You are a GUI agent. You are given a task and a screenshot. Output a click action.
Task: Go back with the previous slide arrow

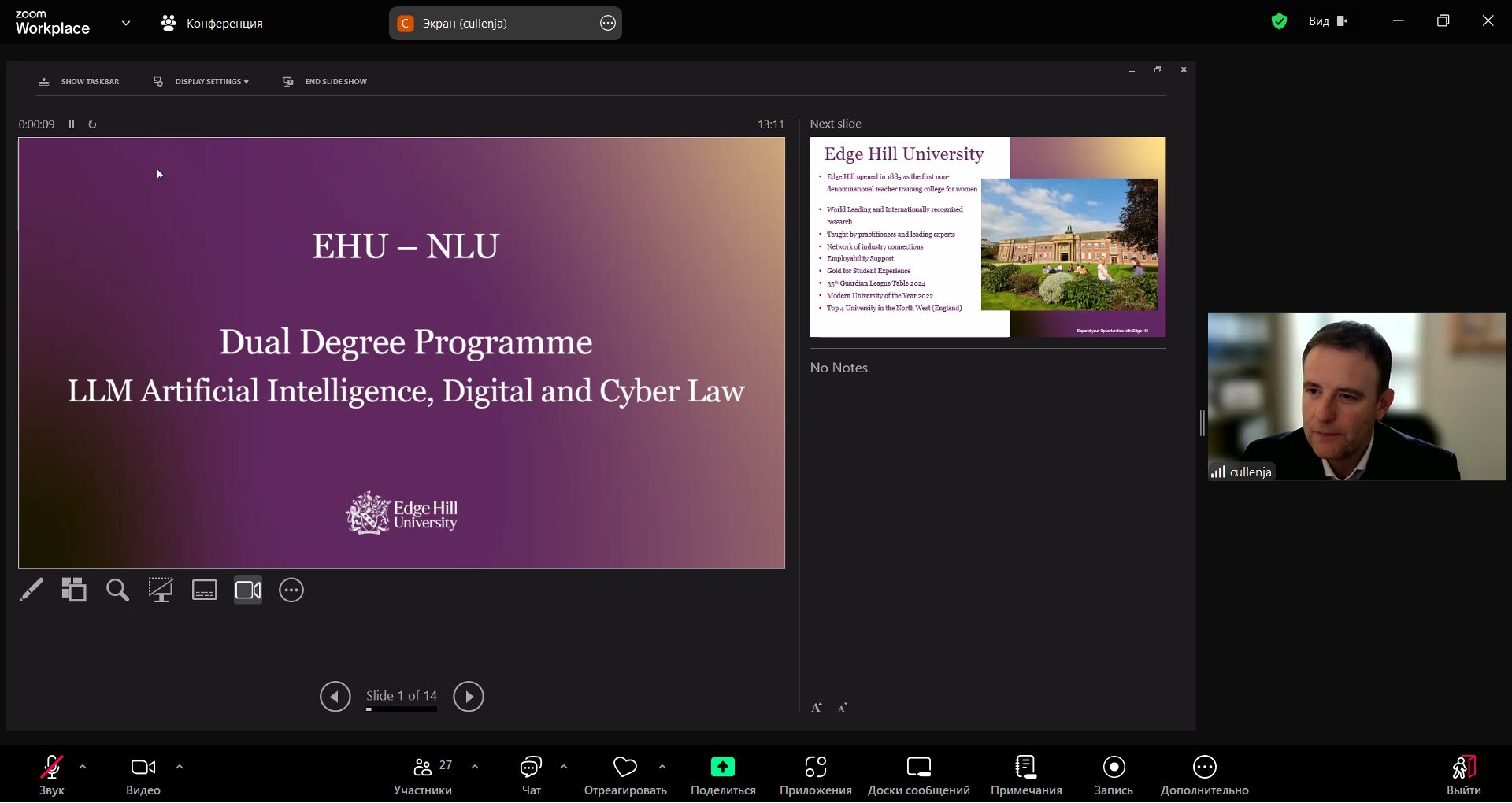tap(335, 697)
